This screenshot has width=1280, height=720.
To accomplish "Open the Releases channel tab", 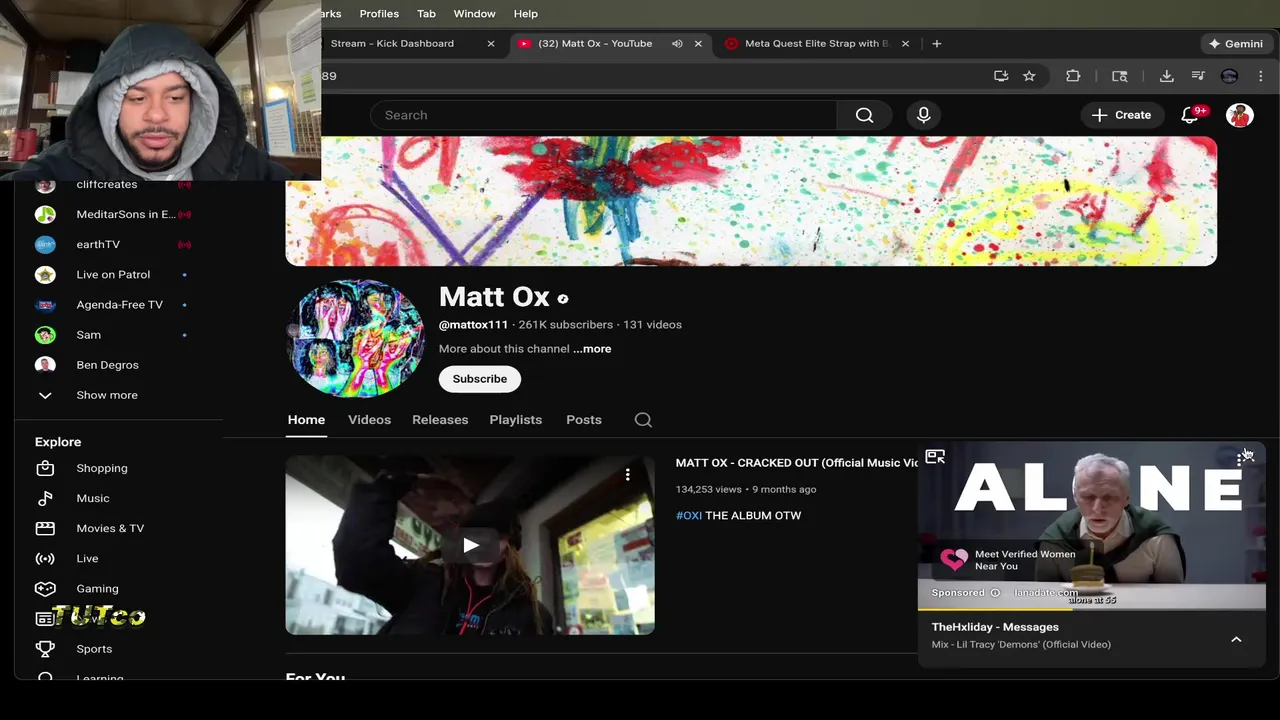I will pos(440,420).
